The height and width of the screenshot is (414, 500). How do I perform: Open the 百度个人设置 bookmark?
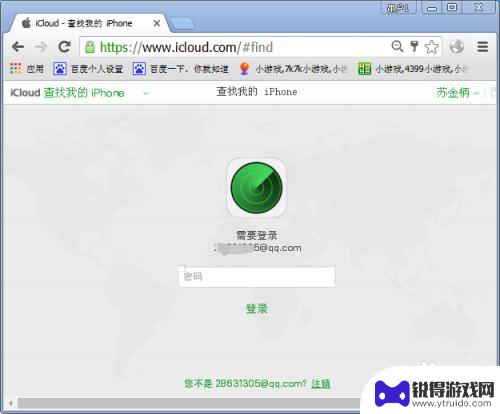pos(88,69)
